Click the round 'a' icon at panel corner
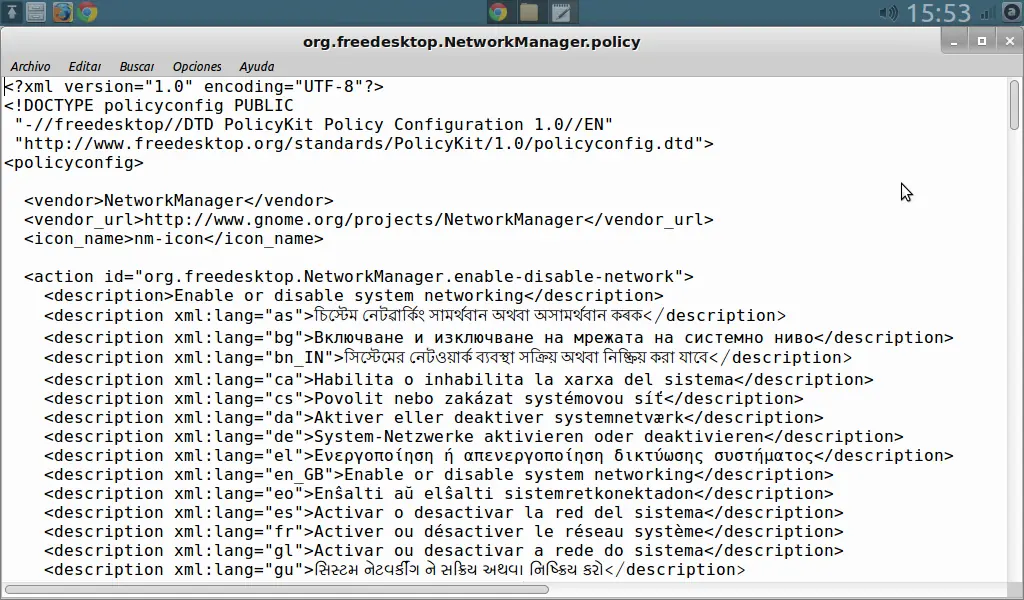This screenshot has height=600, width=1024. [x=1011, y=12]
